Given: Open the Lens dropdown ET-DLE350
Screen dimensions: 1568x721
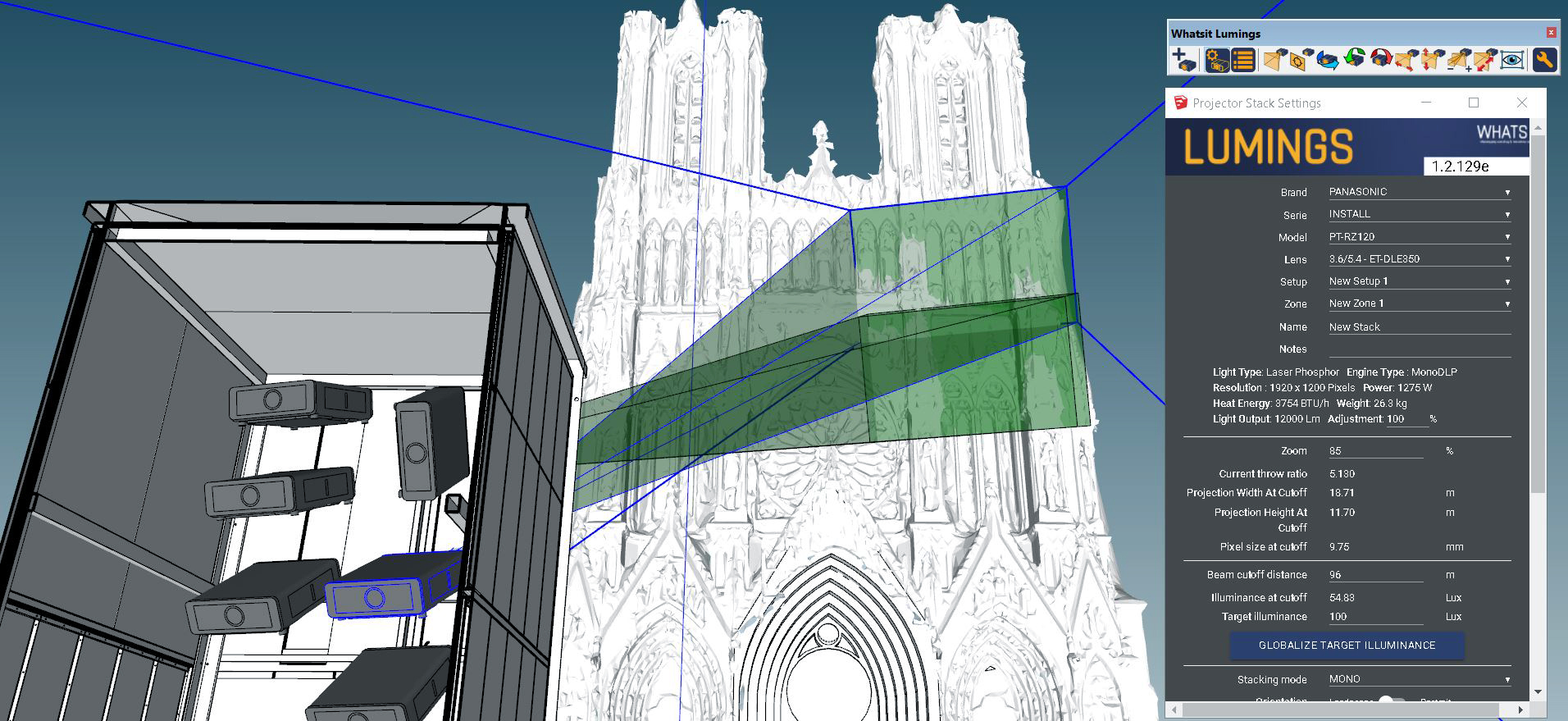Looking at the screenshot, I should (1420, 258).
